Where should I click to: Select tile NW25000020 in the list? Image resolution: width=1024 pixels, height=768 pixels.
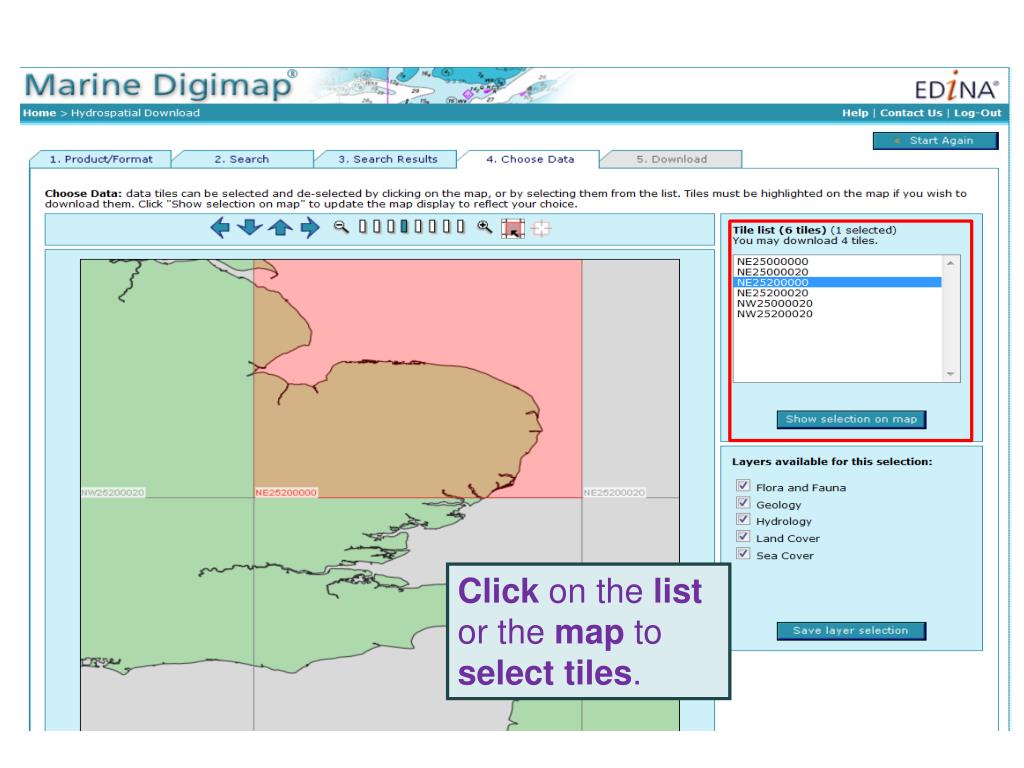click(838, 303)
